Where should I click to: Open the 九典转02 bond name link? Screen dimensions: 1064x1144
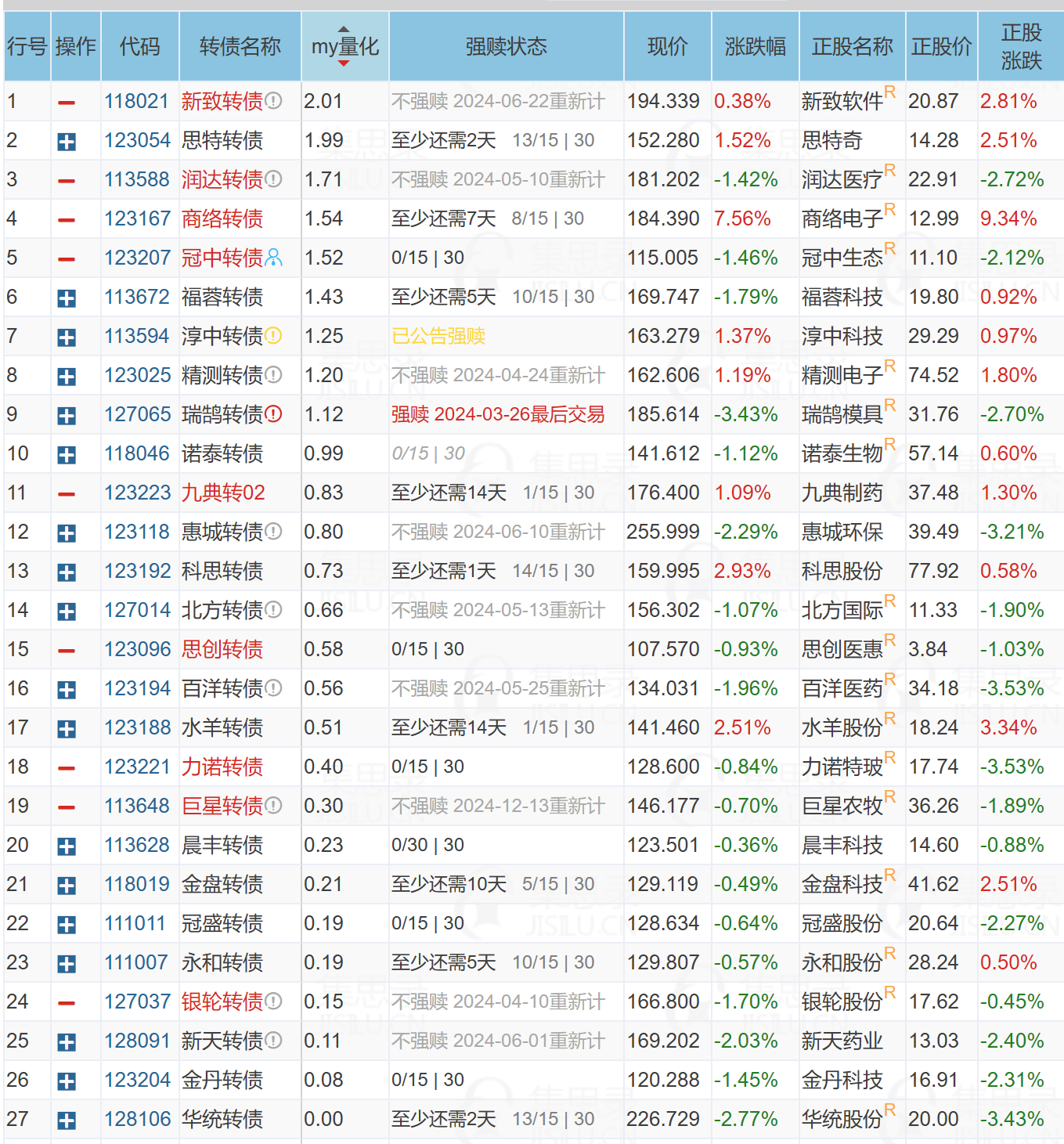click(223, 493)
